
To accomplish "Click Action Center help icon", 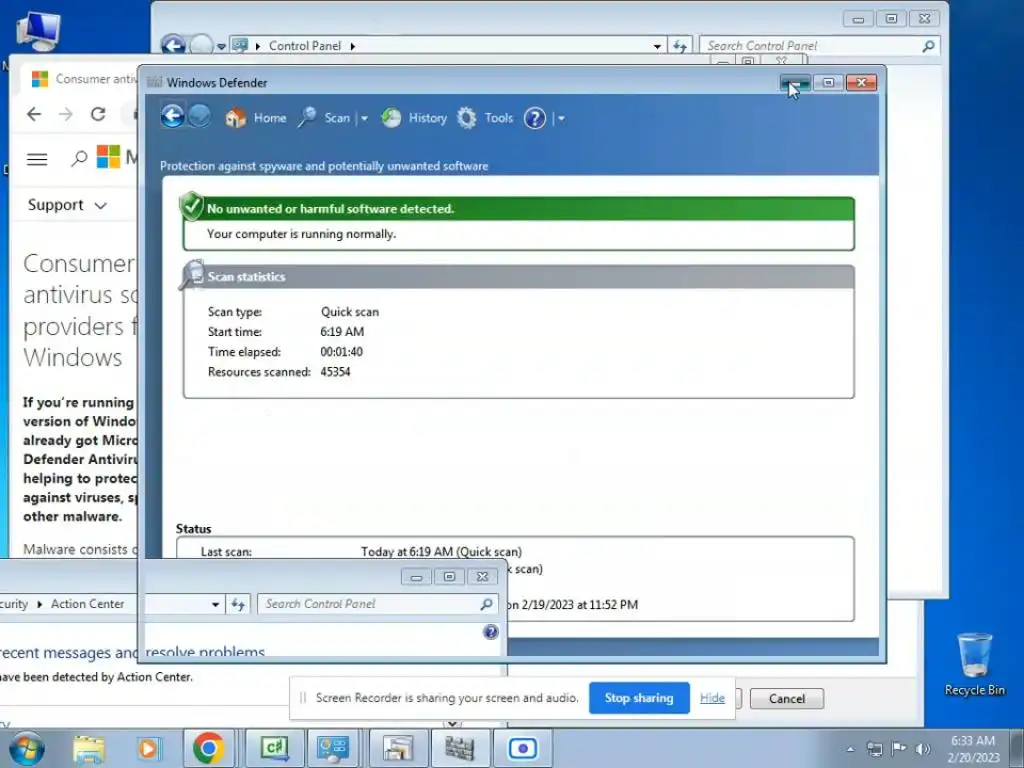I will tap(490, 632).
